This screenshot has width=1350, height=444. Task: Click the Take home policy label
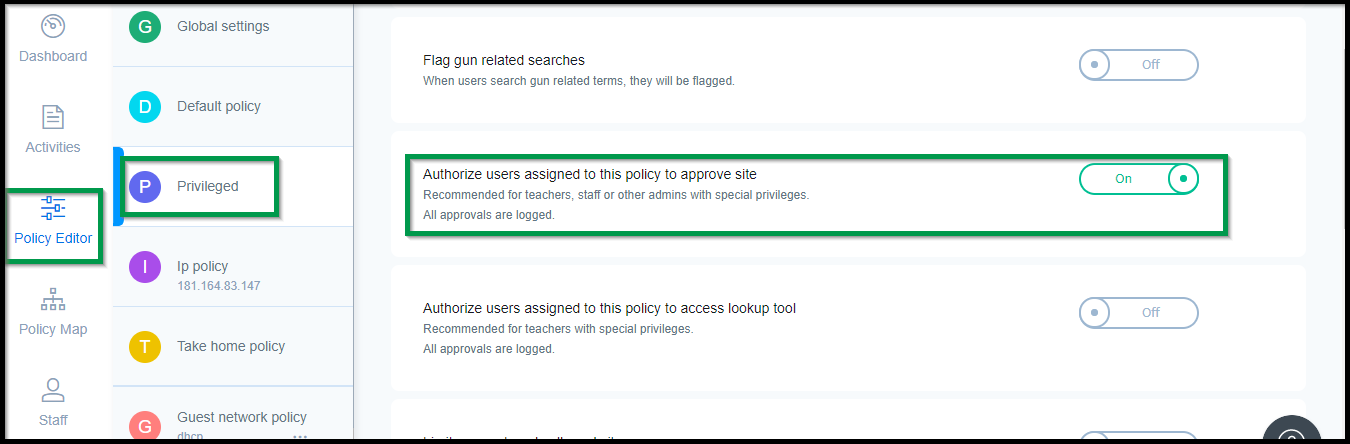click(x=231, y=346)
